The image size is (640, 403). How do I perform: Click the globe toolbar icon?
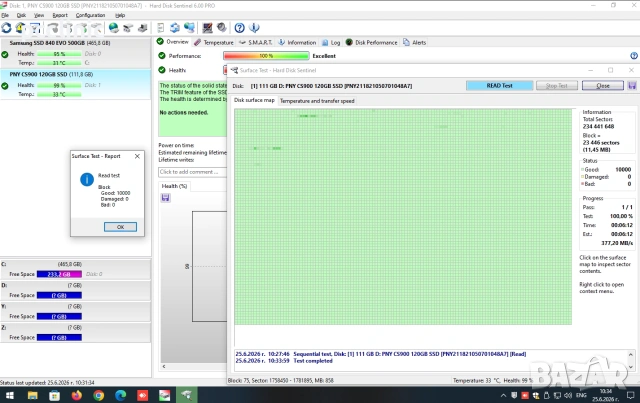pyautogui.click(x=113, y=28)
